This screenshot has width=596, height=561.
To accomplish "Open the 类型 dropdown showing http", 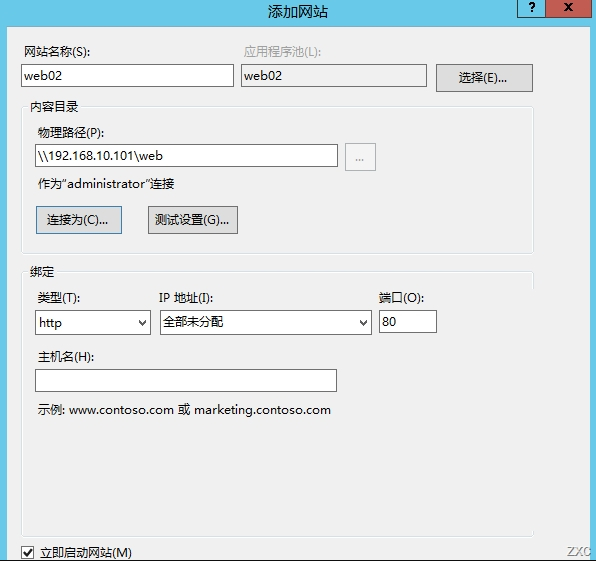I will (93, 323).
